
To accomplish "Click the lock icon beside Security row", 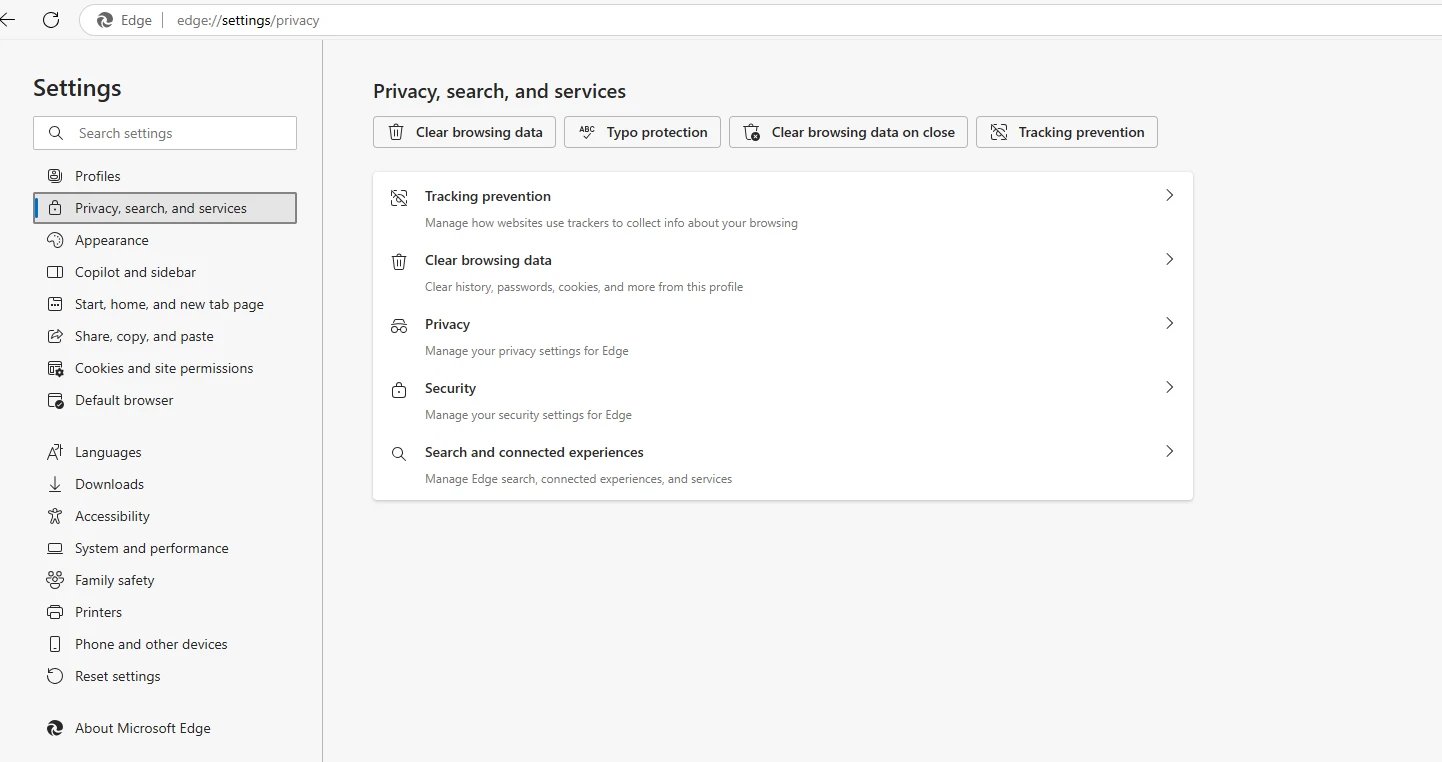I will tap(399, 390).
